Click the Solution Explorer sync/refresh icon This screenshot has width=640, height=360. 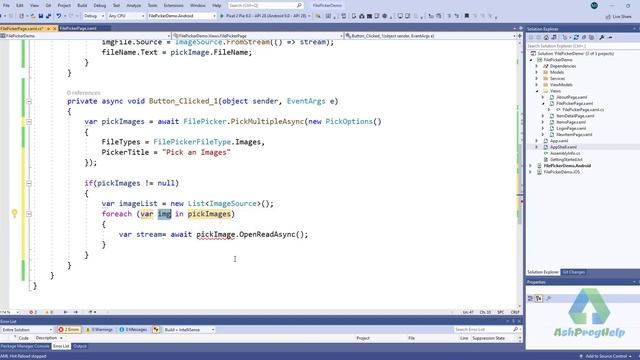pos(576,38)
